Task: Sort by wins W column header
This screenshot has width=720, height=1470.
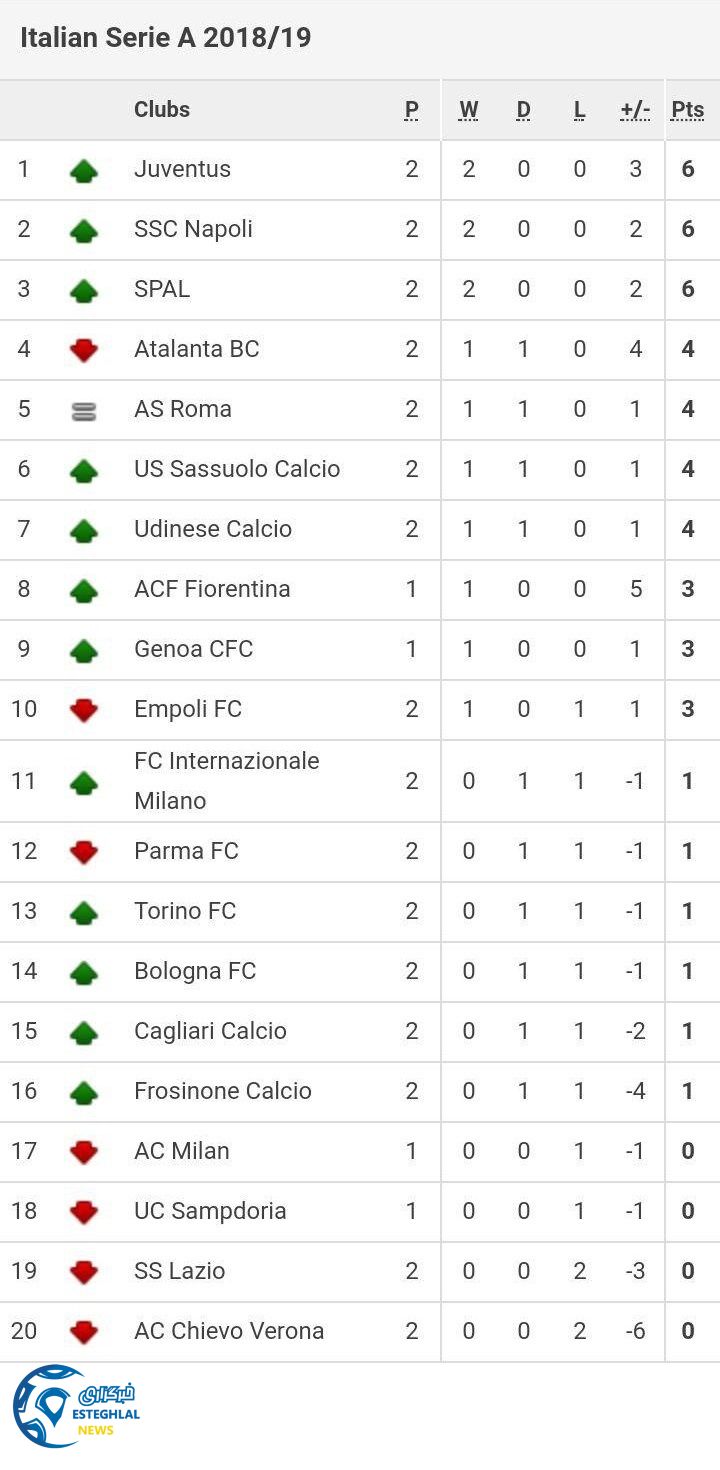Action: (468, 110)
